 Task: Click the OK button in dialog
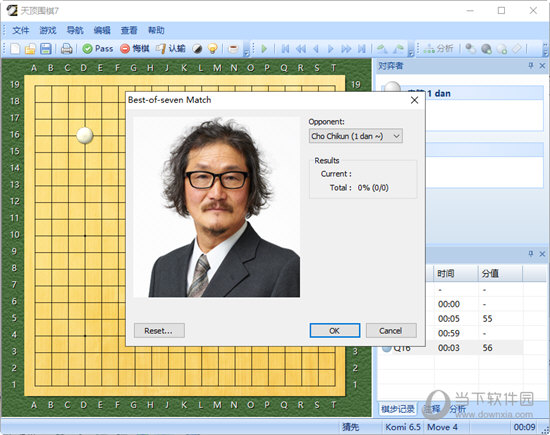(x=335, y=330)
